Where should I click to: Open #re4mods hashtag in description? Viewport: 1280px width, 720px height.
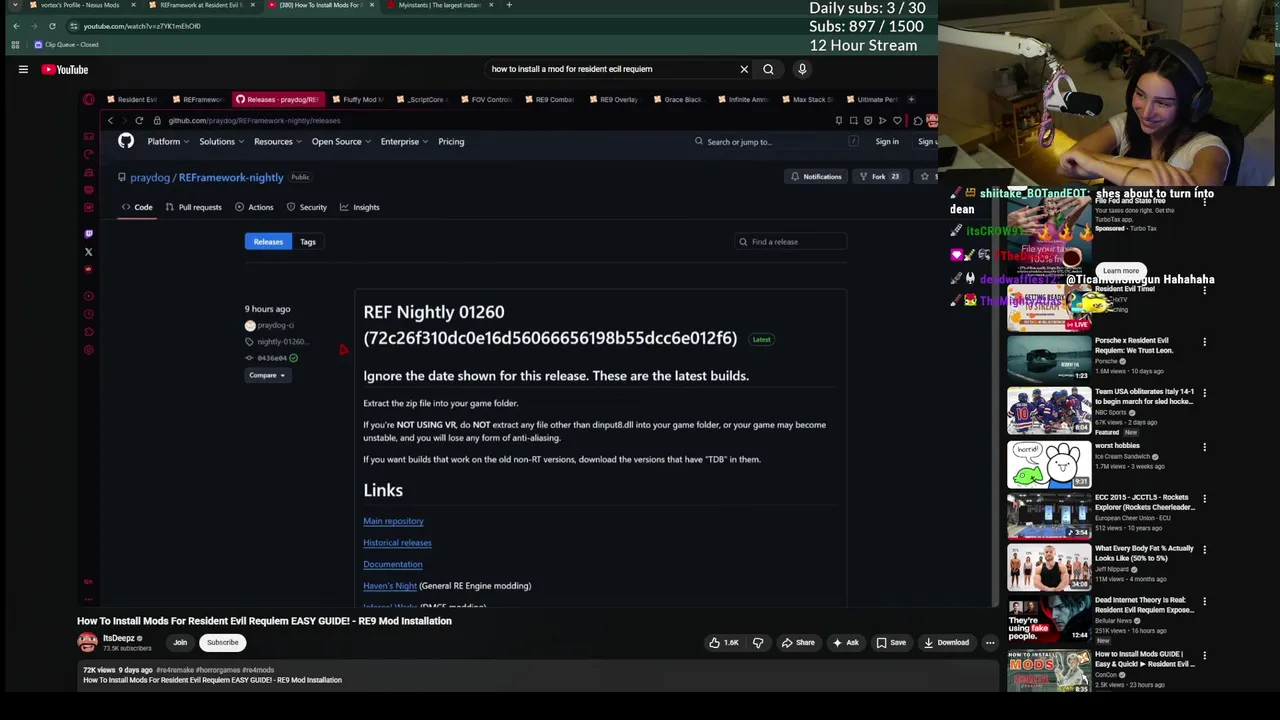point(258,670)
